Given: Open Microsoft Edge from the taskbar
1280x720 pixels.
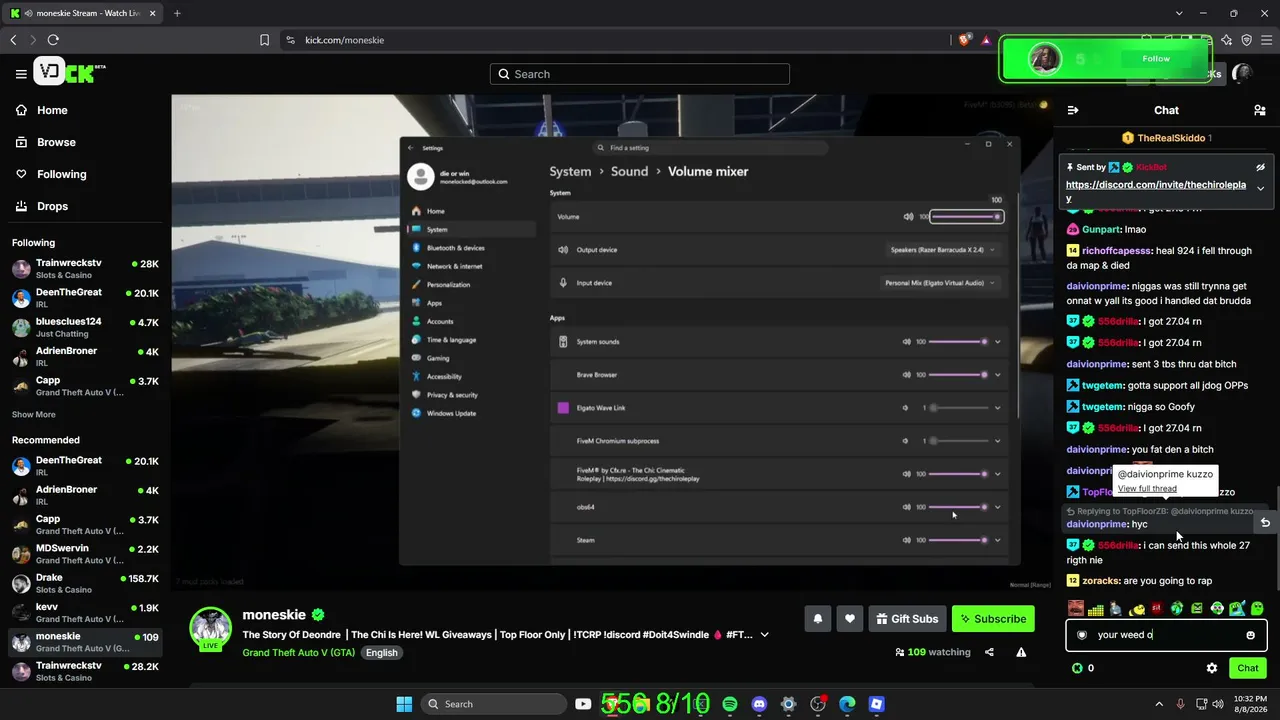Looking at the screenshot, I should click(847, 704).
